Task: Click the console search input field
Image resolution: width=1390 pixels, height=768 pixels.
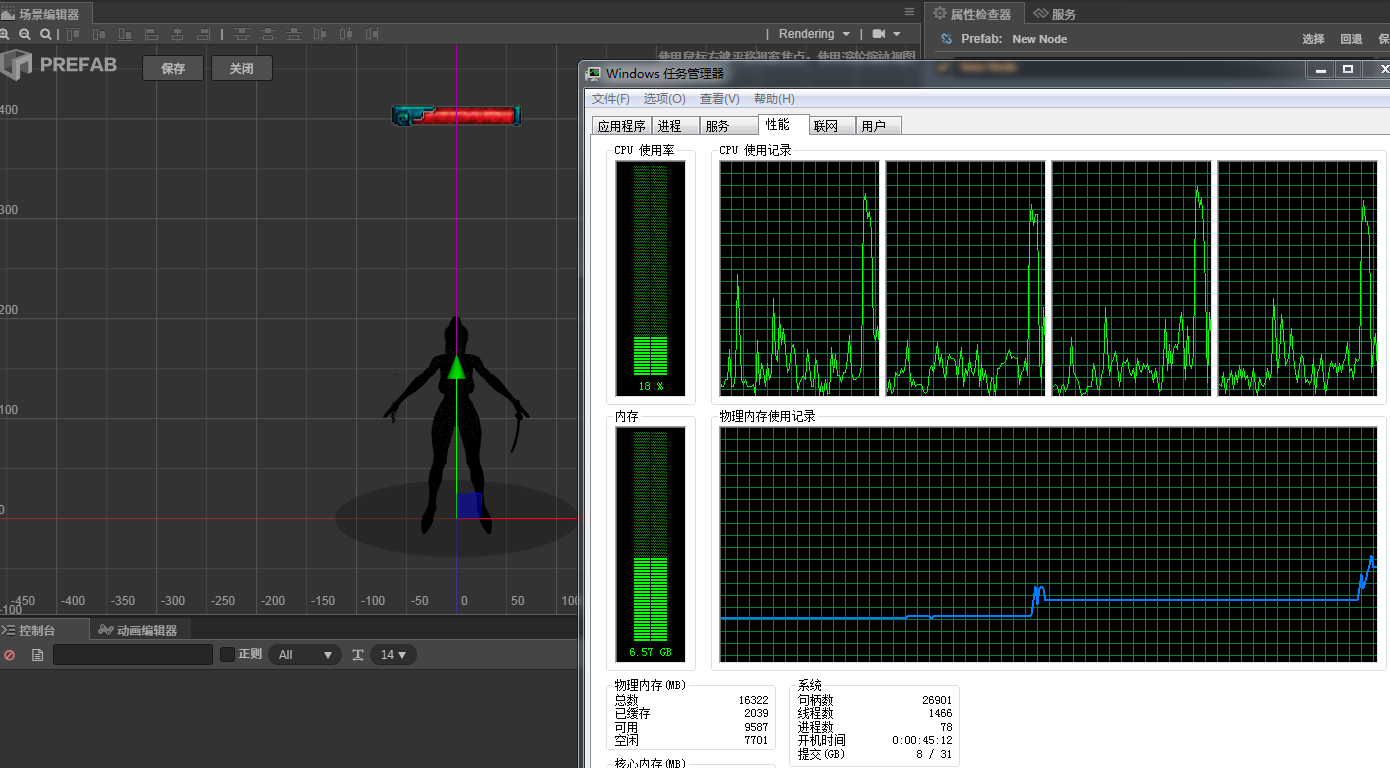Action: 132,655
